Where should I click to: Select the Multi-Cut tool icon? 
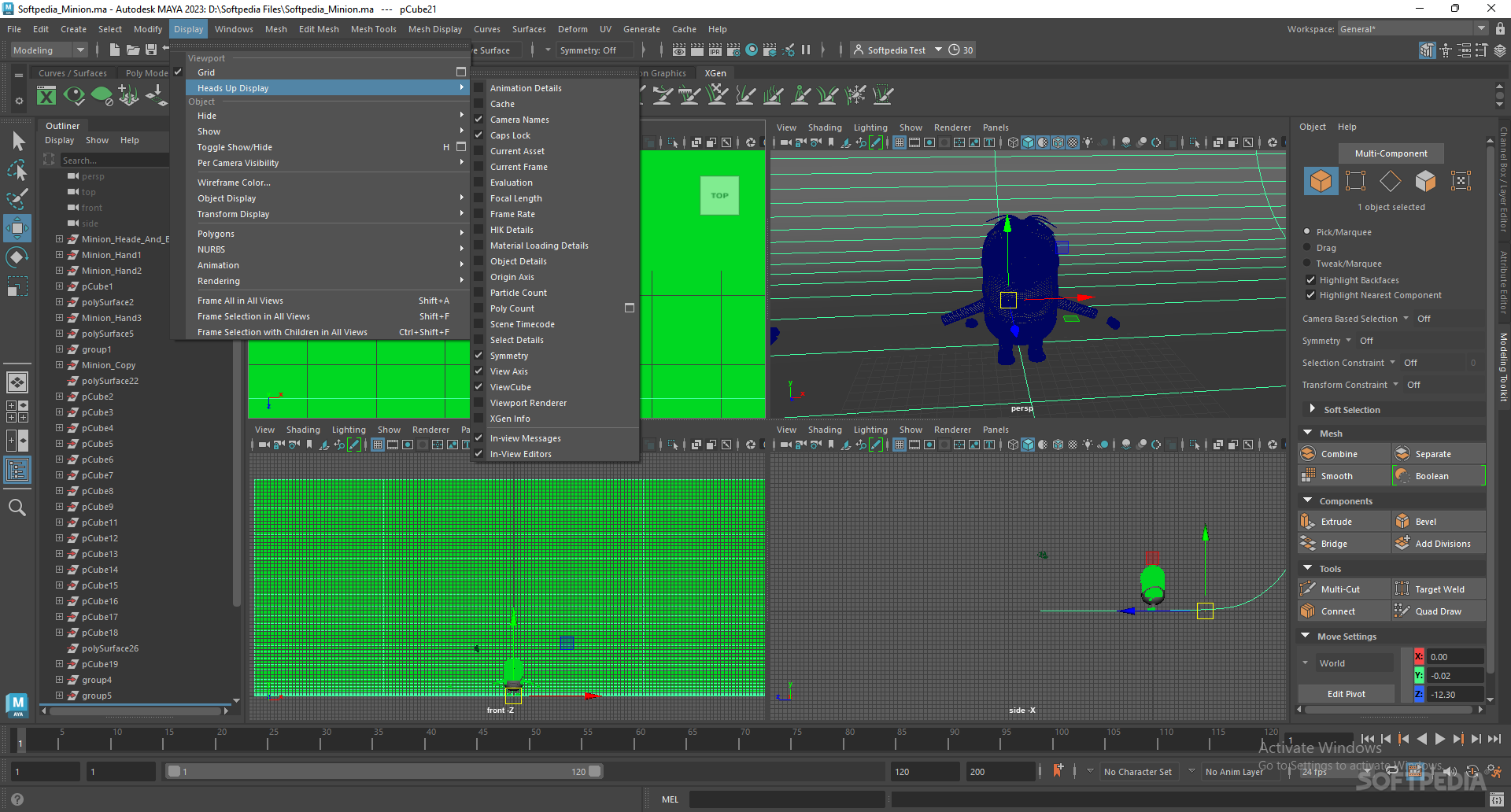point(1308,589)
